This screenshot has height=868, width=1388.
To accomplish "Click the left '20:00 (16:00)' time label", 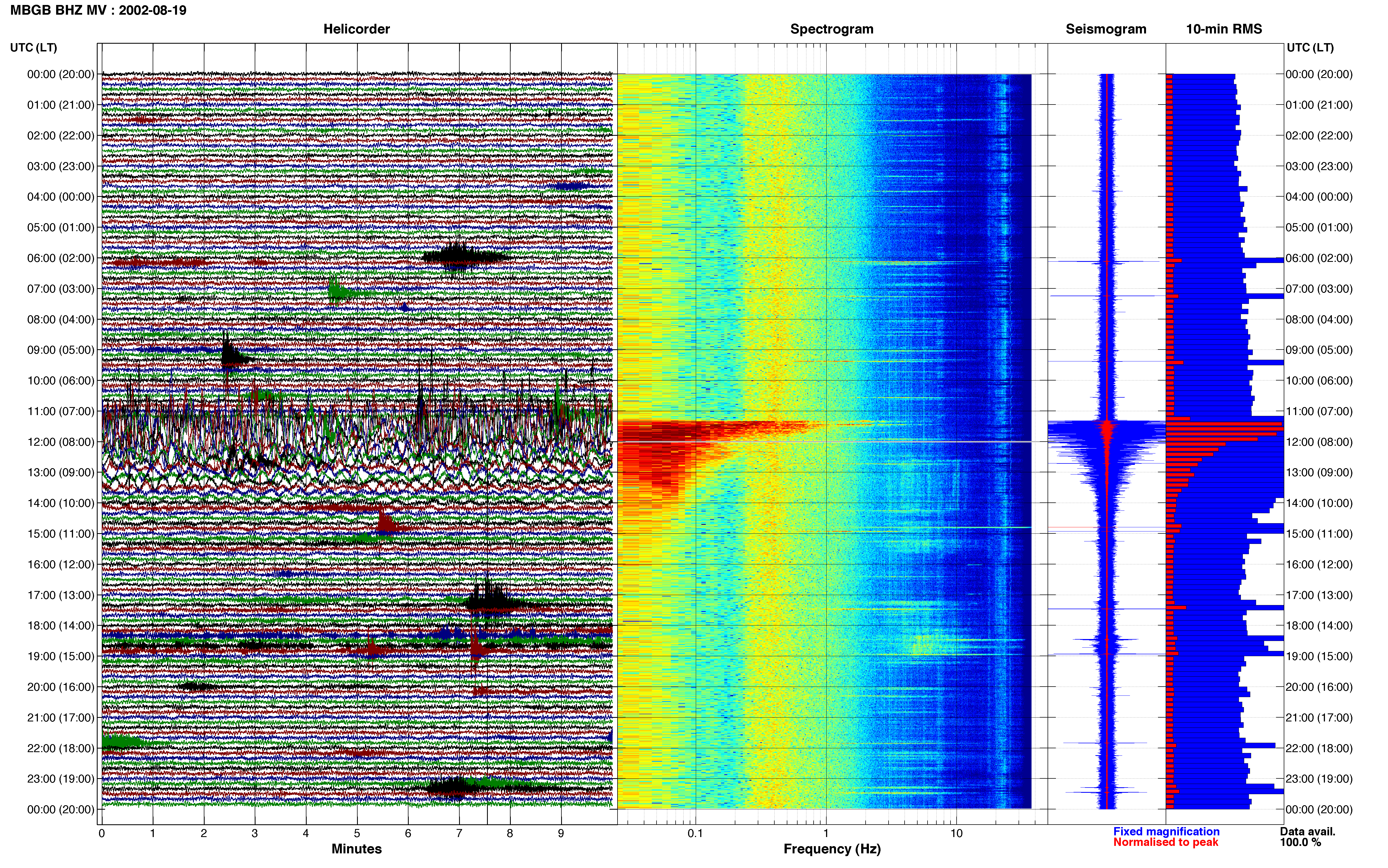I will (x=61, y=687).
